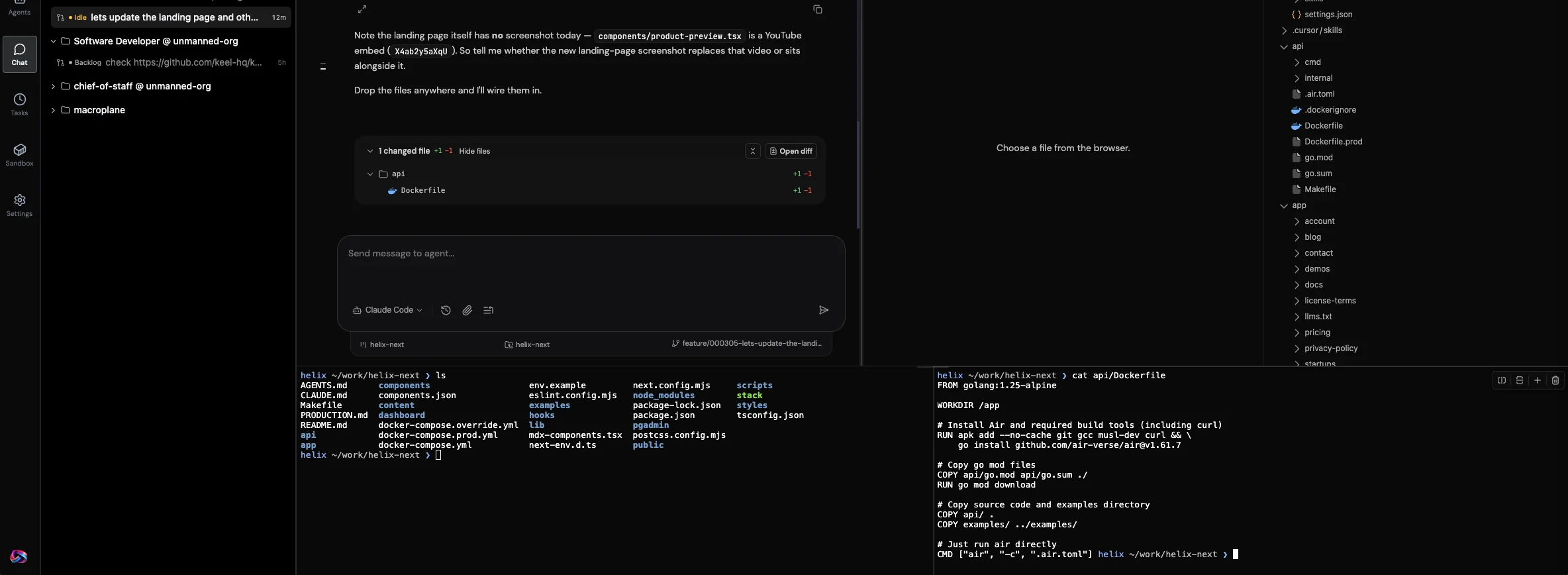Expand the blog folder under app
Image resolution: width=1568 pixels, height=575 pixels.
[x=1297, y=237]
